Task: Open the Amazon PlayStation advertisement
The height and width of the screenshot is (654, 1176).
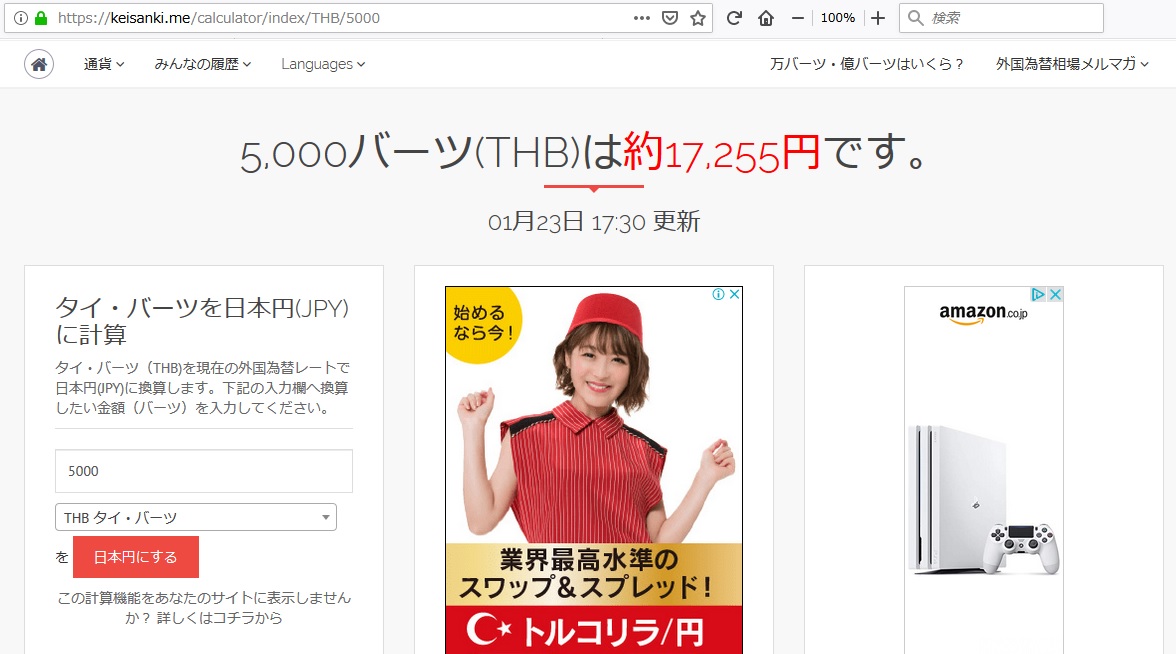Action: tap(984, 470)
